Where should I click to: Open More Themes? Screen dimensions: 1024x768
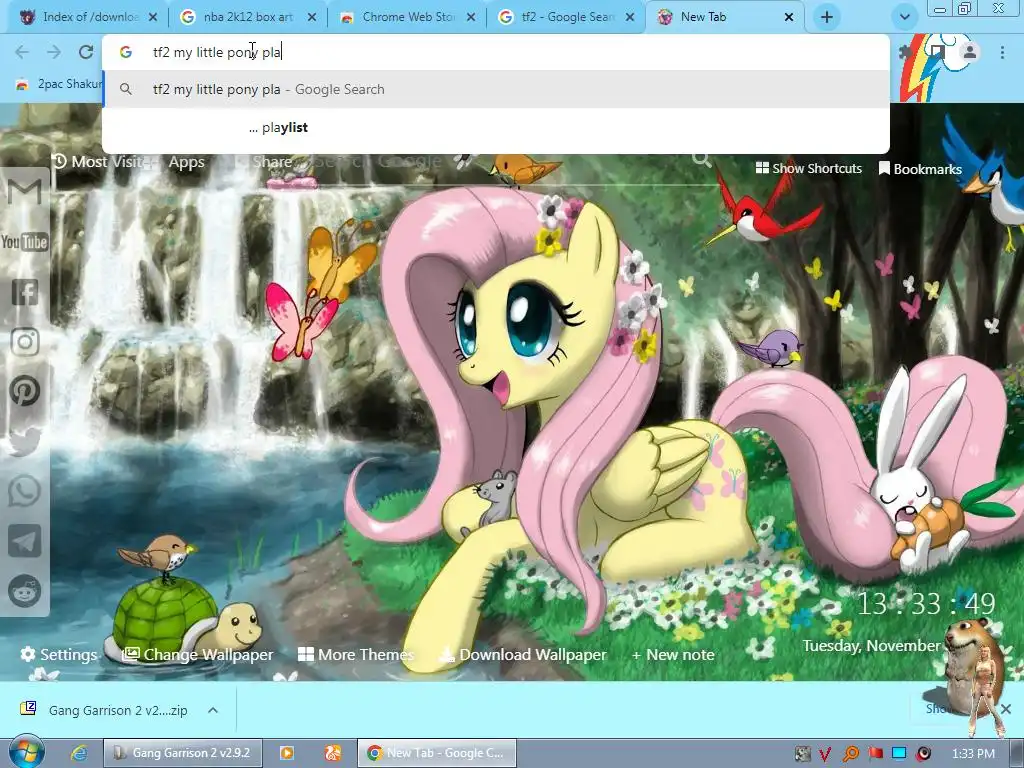coord(356,654)
